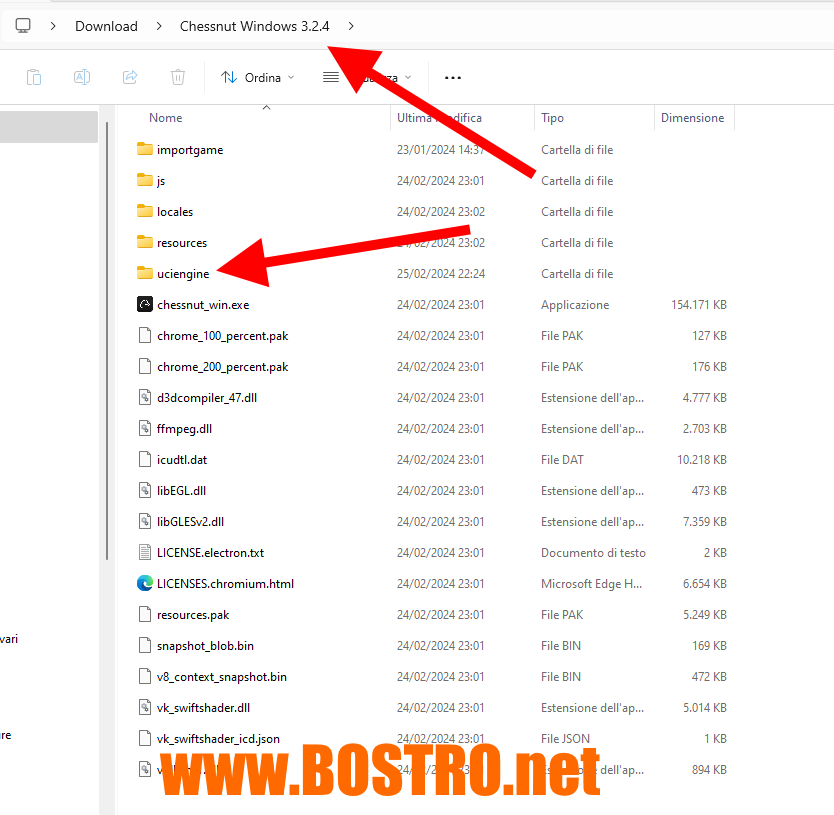Expand the chevron after the monitor icon

[x=53, y=26]
